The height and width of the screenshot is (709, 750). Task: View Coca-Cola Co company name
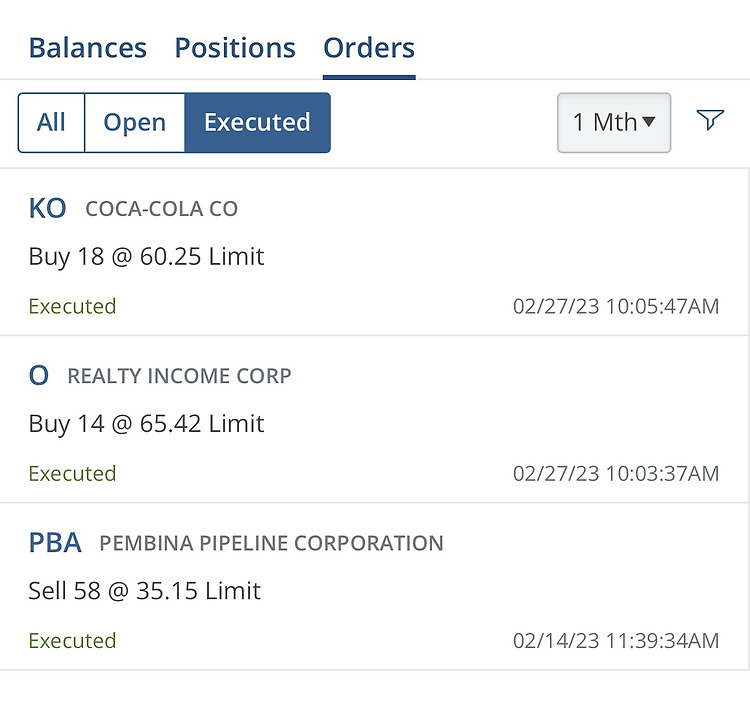point(161,209)
